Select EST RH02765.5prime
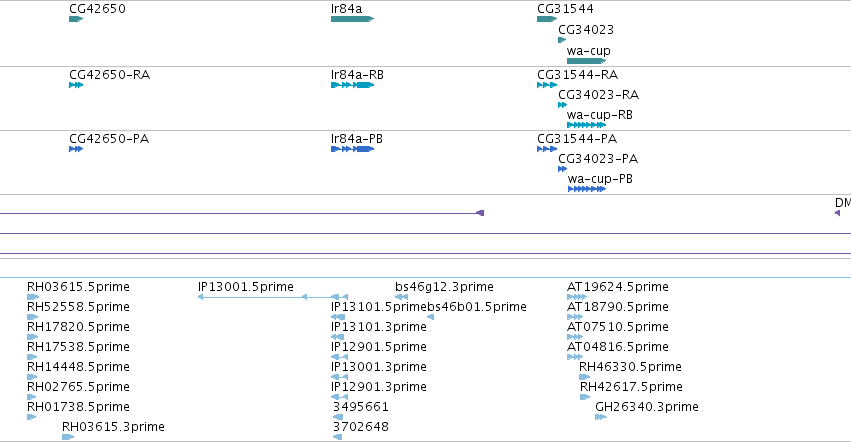This screenshot has height=442, width=851. 78,387
